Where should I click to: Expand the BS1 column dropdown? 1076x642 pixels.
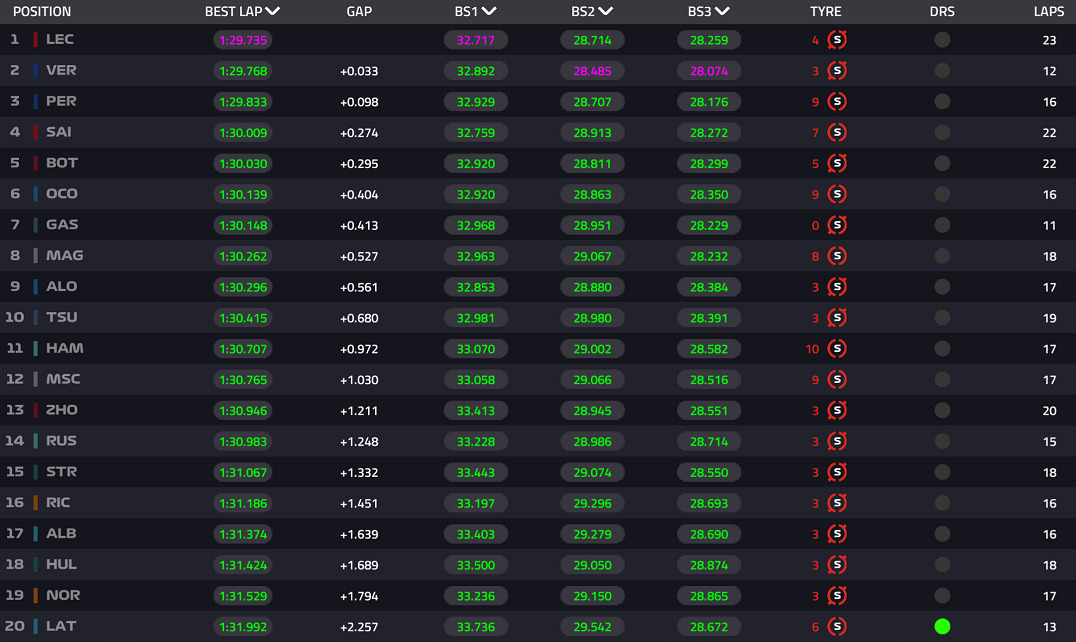coord(490,12)
